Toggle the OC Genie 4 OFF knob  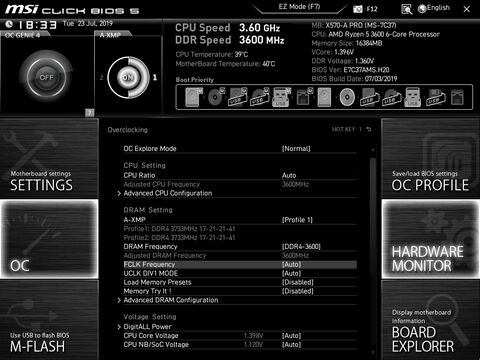point(46,77)
